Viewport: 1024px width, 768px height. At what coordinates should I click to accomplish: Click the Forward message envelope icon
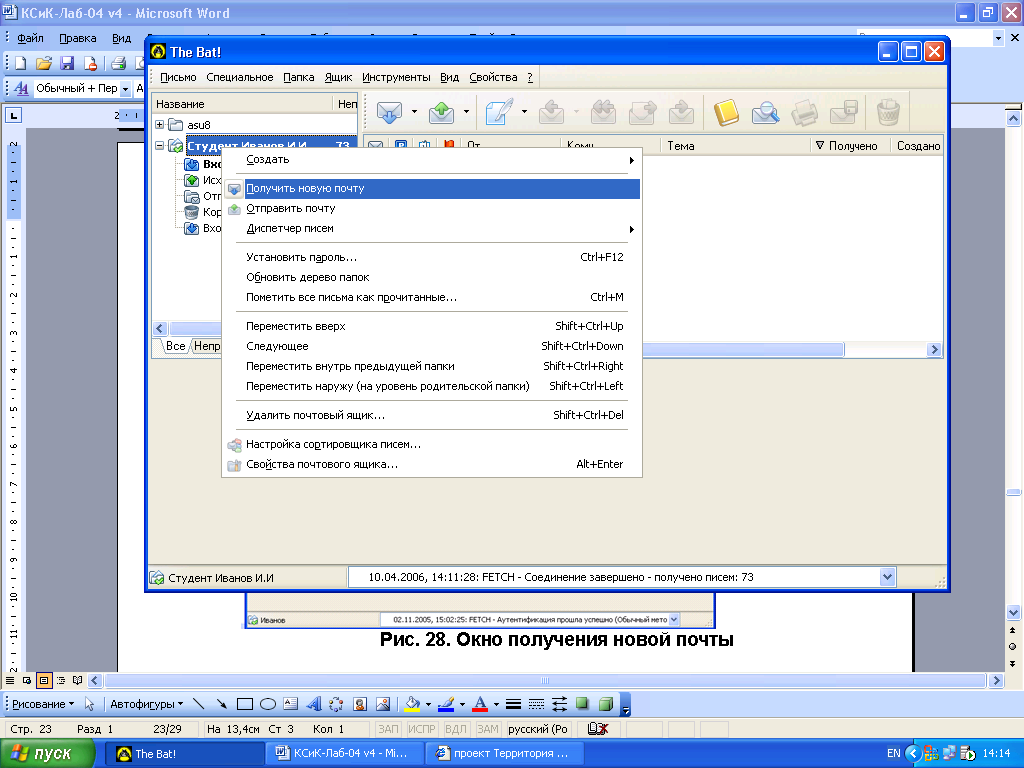643,112
